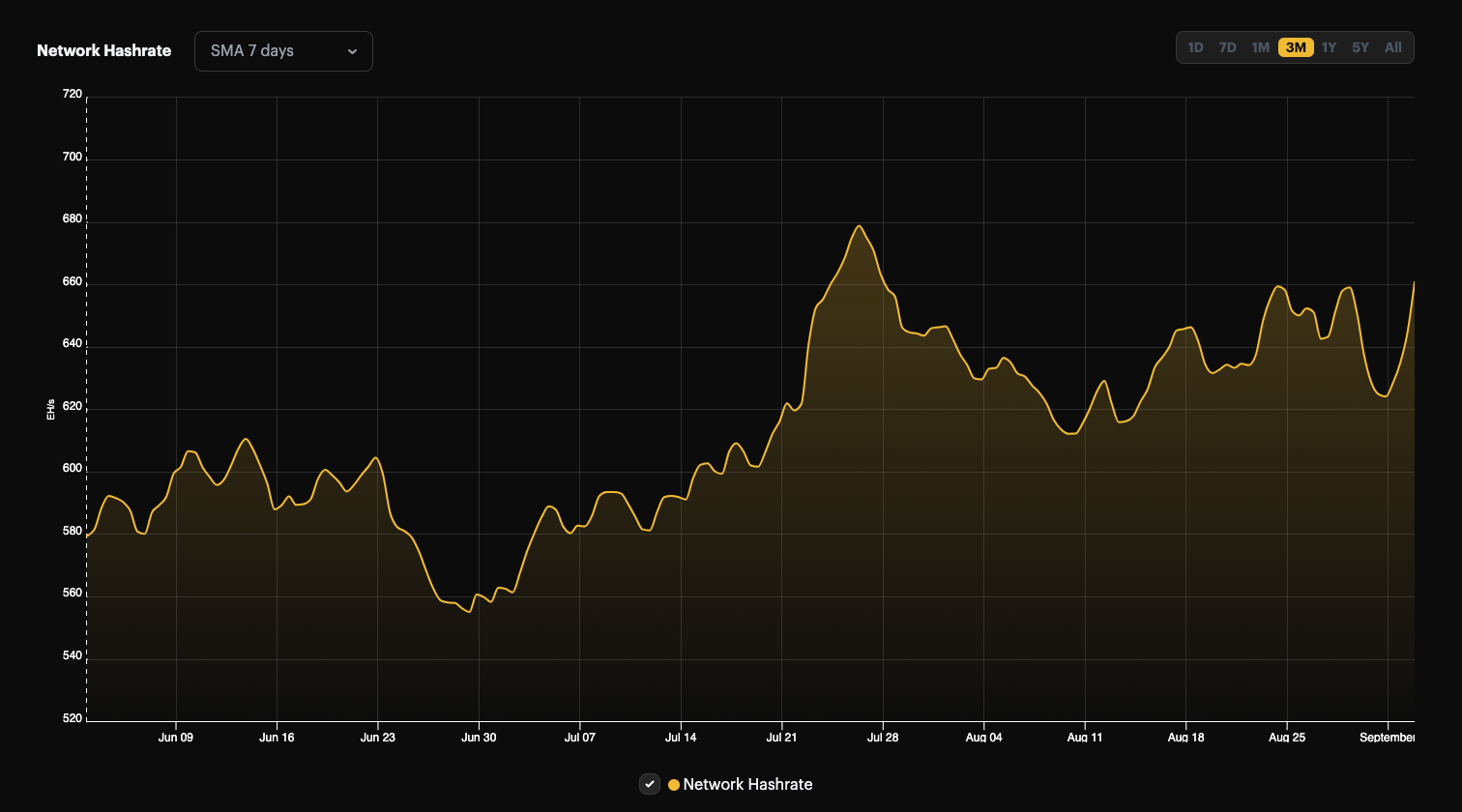Image resolution: width=1462 pixels, height=812 pixels.
Task: Select the 1D time range
Action: pos(1195,46)
